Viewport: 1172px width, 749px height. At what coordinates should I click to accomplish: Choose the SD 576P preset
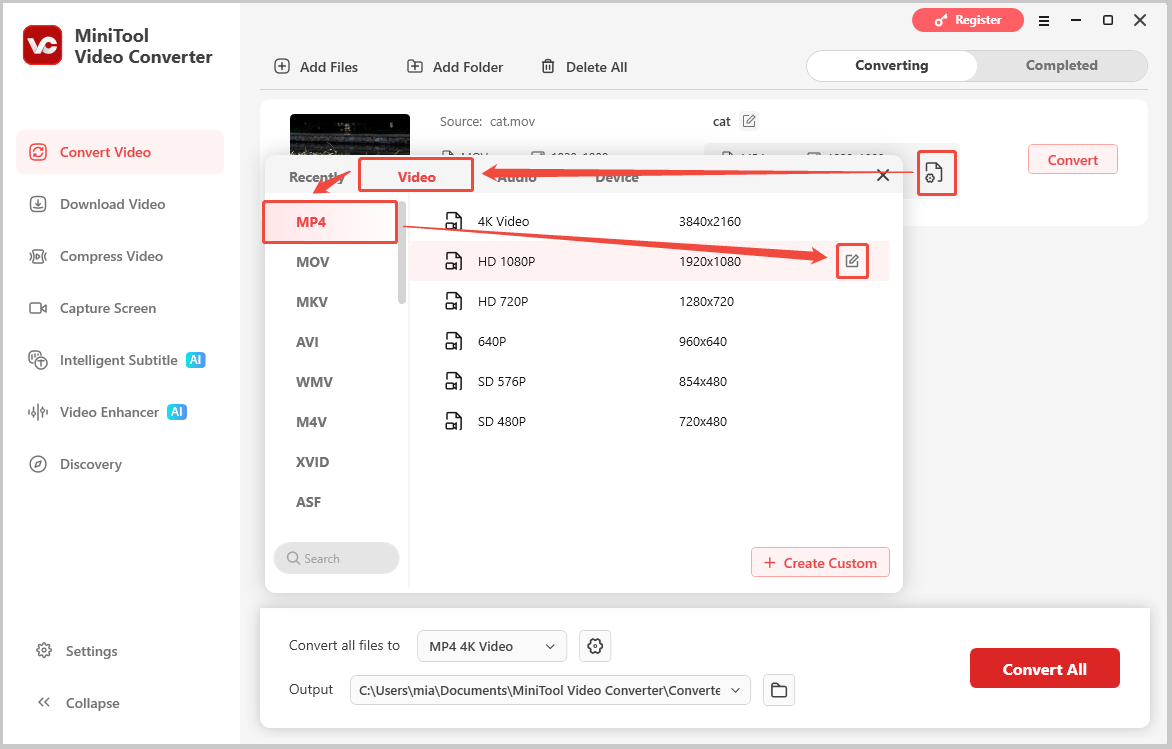(649, 381)
